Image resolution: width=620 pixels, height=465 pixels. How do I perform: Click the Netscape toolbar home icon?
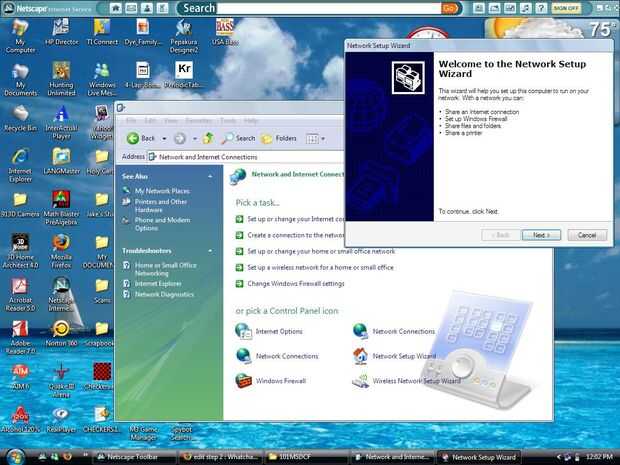coord(115,8)
